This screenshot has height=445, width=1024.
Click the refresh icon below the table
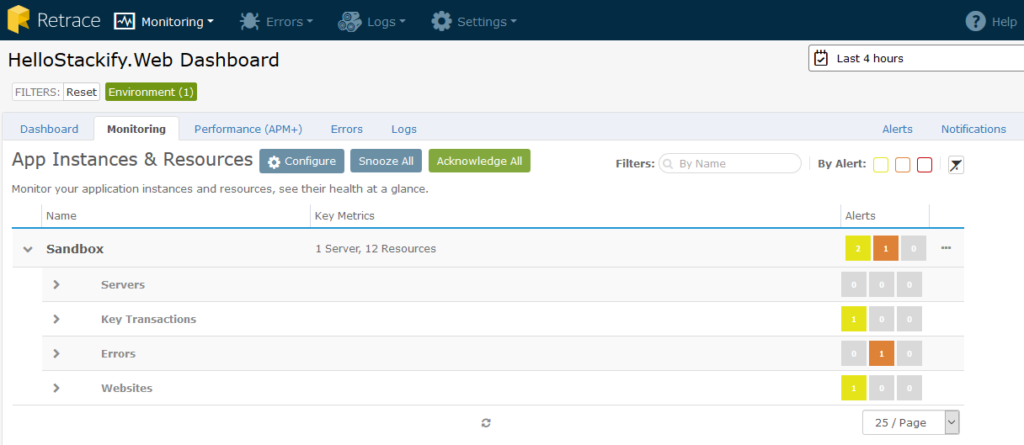[486, 423]
